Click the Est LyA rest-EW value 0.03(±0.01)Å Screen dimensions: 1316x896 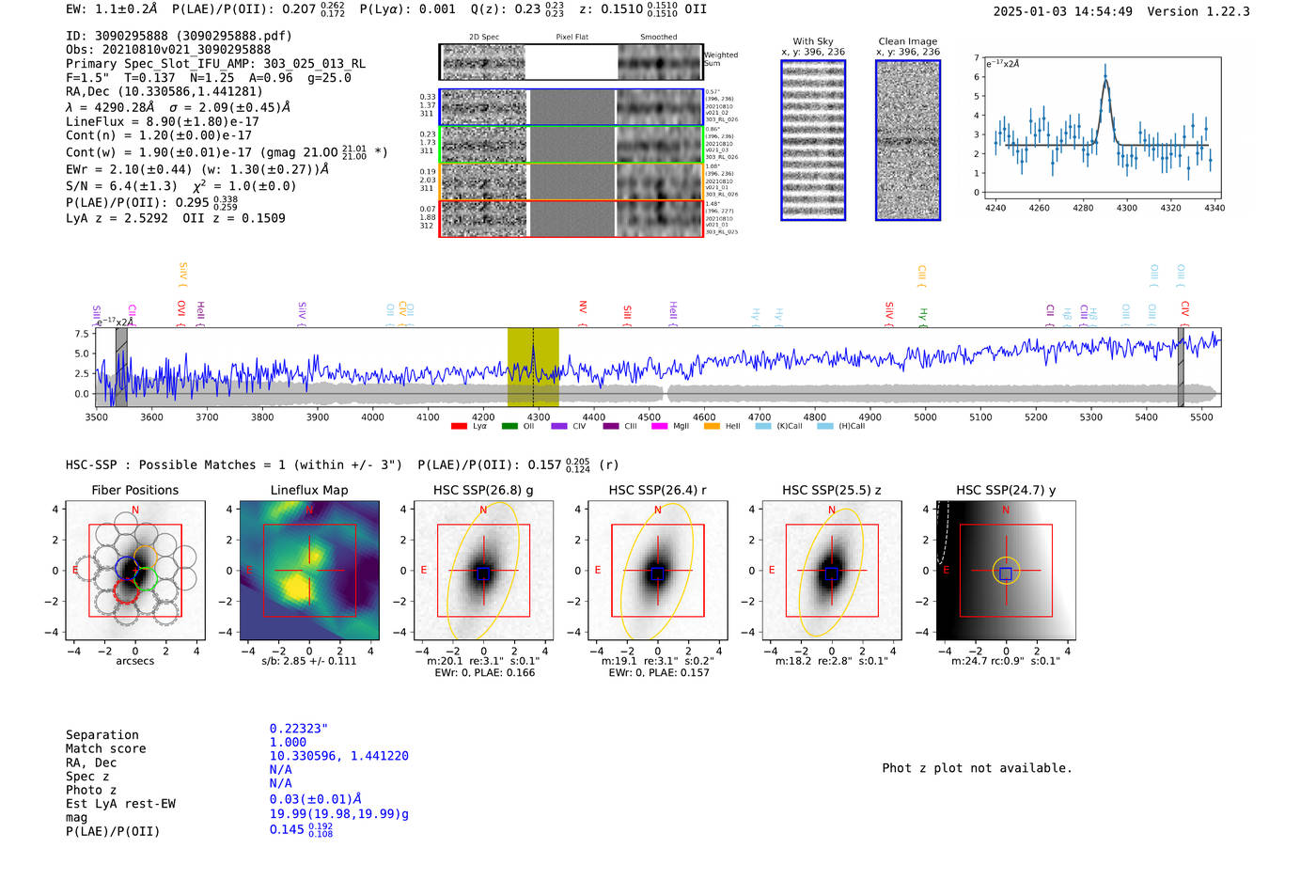click(x=316, y=799)
